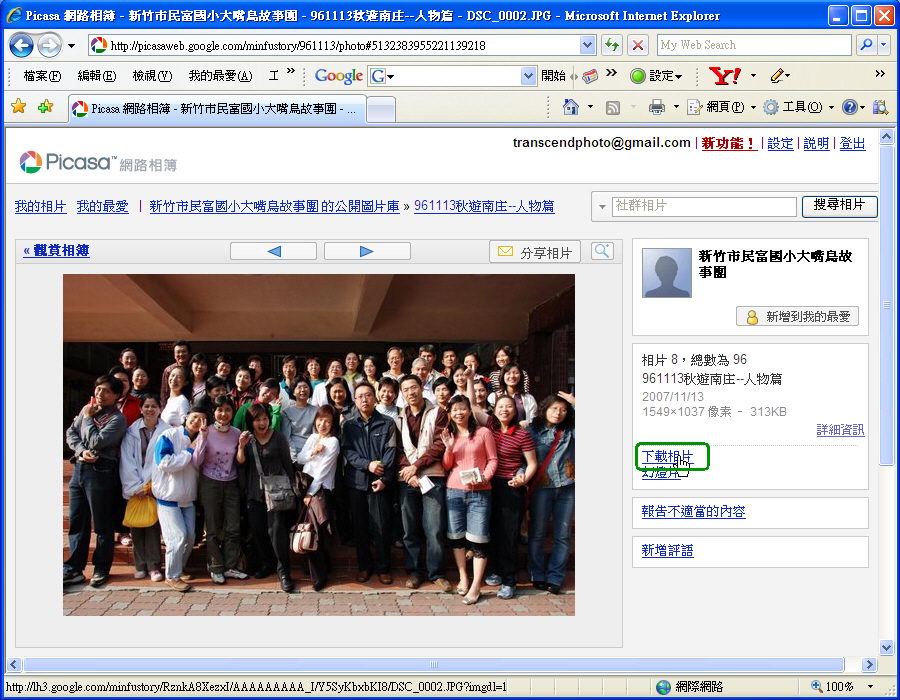Open the search provider dropdown arrow
900x700 pixels.
click(x=885, y=45)
